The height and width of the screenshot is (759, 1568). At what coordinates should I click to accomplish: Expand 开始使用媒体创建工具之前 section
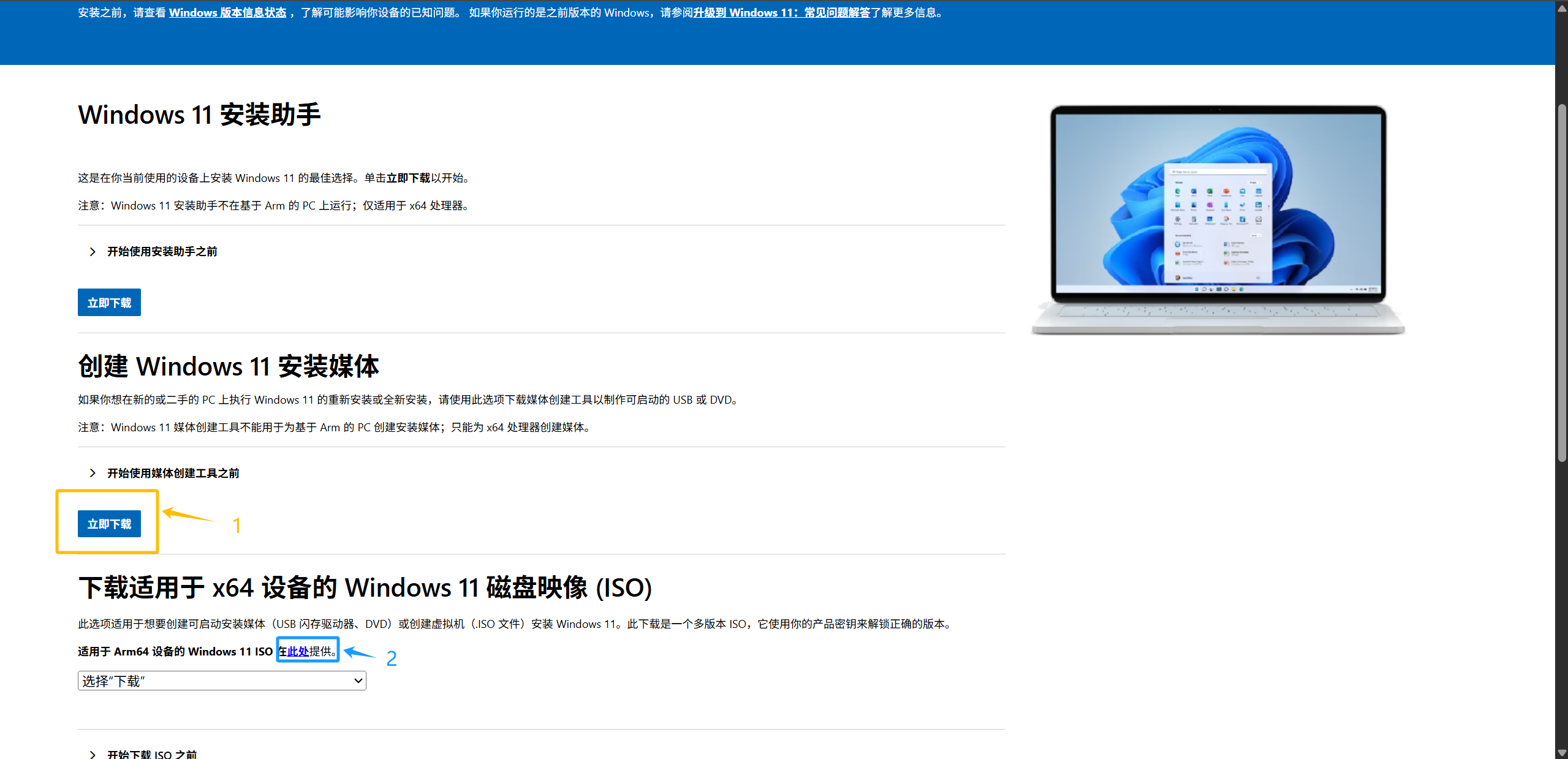tap(164, 474)
